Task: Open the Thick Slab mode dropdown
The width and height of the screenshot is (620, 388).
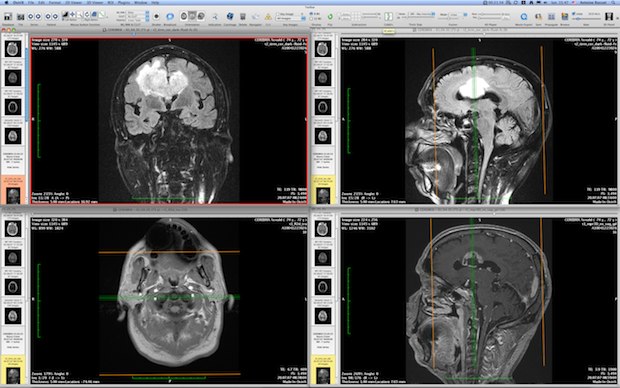Action: tap(422, 14)
